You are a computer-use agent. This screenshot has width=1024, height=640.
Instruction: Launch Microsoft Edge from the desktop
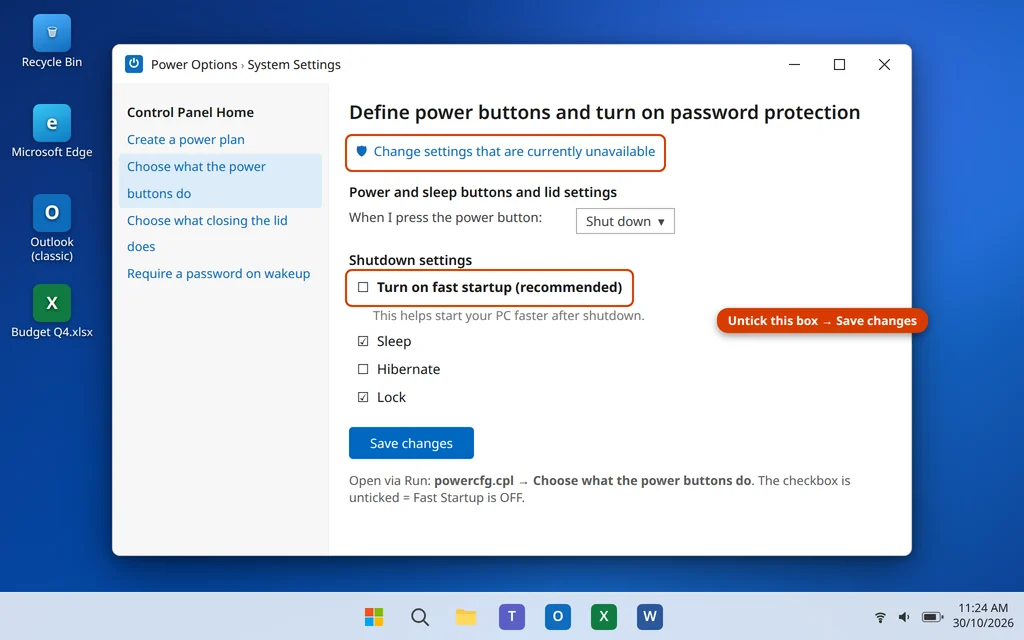pyautogui.click(x=52, y=131)
